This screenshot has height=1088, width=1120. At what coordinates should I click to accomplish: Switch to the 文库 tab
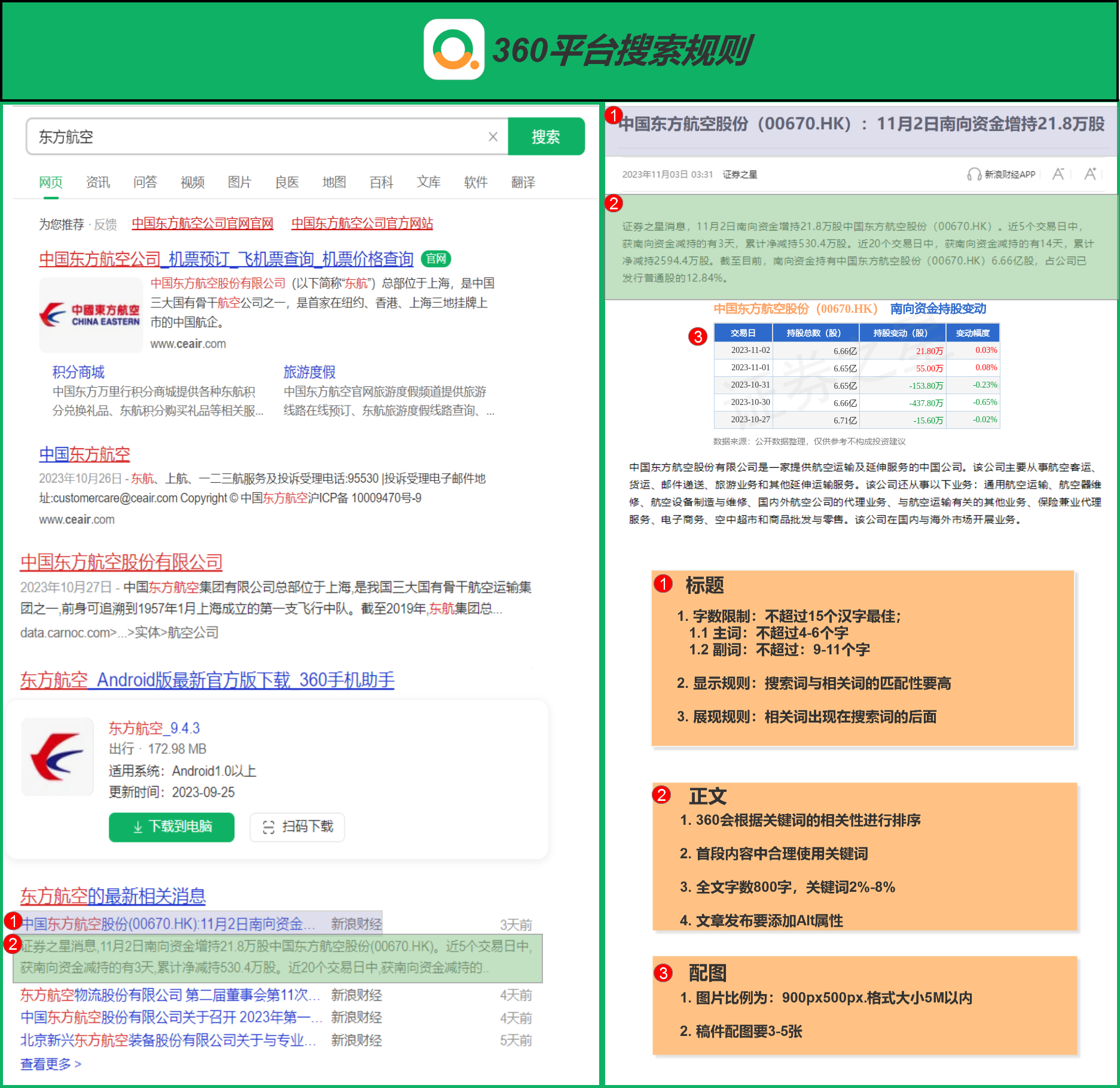point(429,182)
